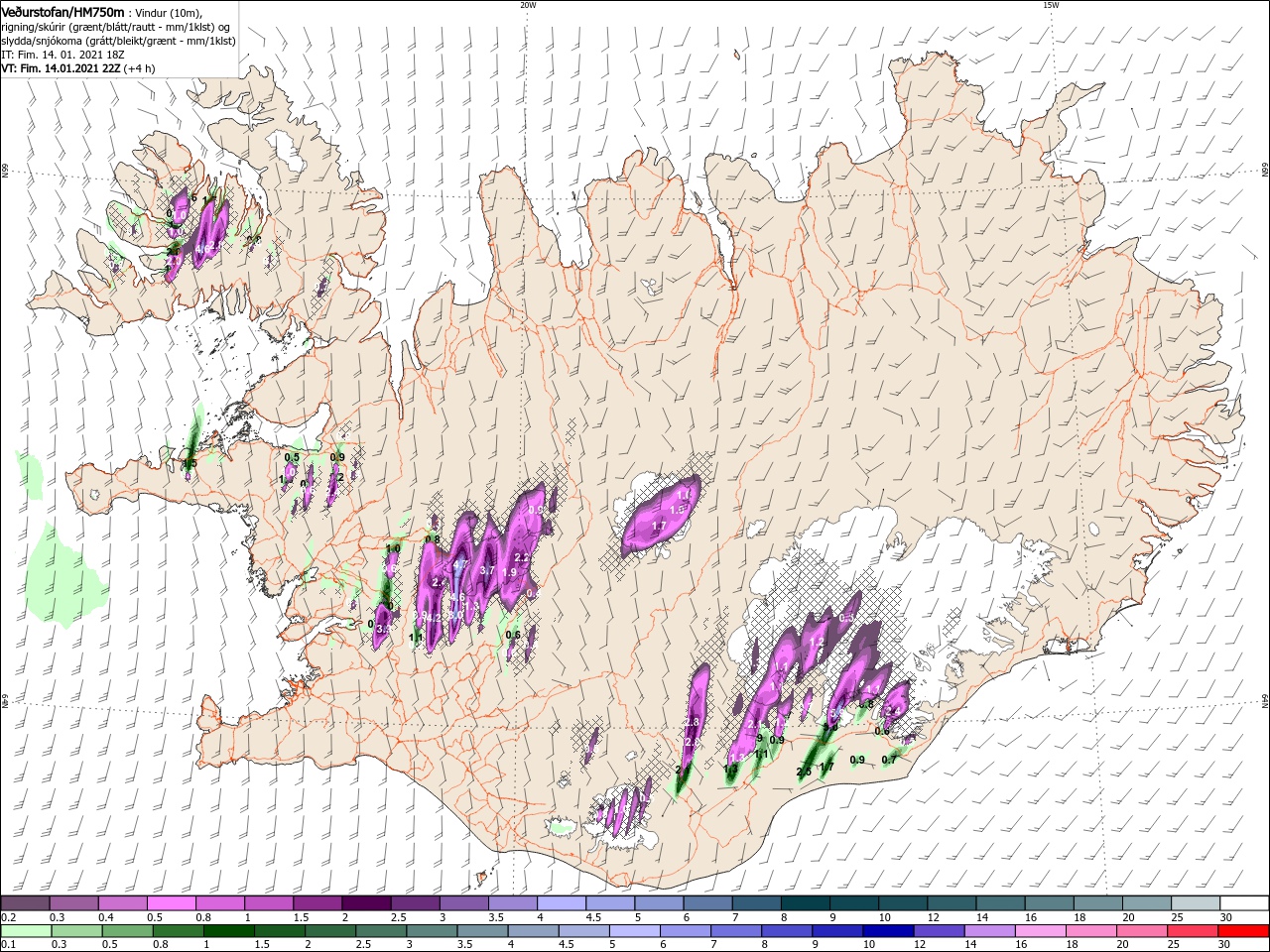This screenshot has height=952, width=1270.
Task: Click the 'rigning/skúrir' legend description line
Action: click(116, 26)
